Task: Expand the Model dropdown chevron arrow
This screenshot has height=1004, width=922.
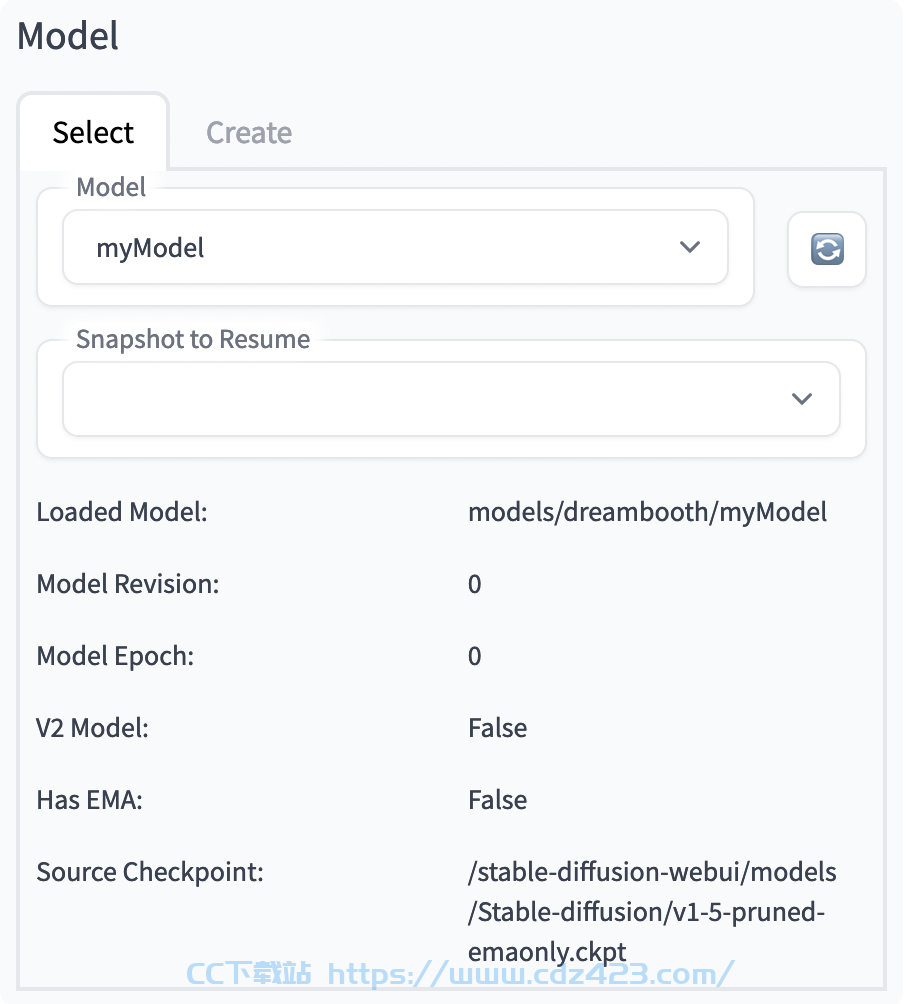Action: pos(690,247)
